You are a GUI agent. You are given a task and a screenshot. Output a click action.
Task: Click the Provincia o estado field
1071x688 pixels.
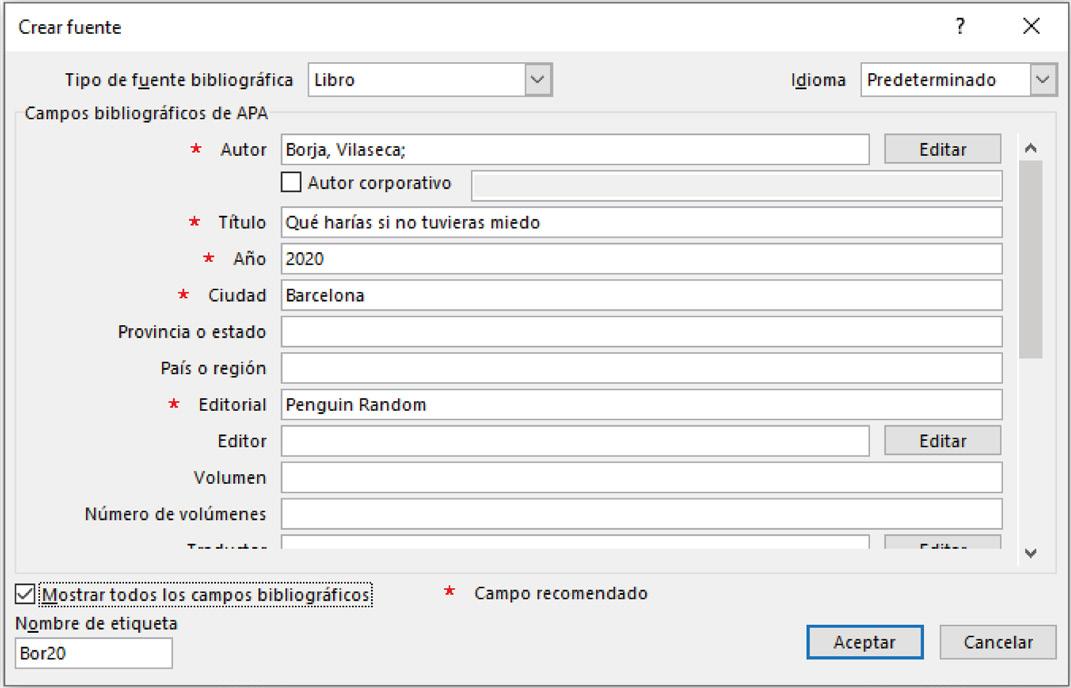pyautogui.click(x=641, y=331)
